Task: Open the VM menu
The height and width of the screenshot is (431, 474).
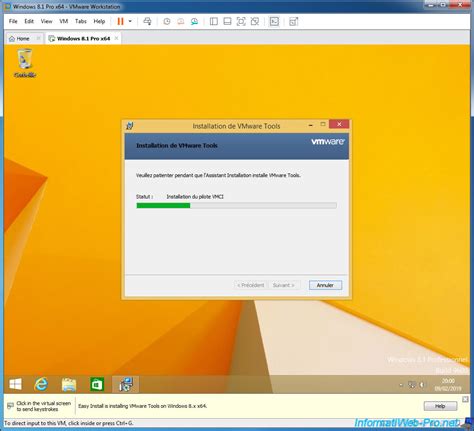Action: [x=64, y=21]
